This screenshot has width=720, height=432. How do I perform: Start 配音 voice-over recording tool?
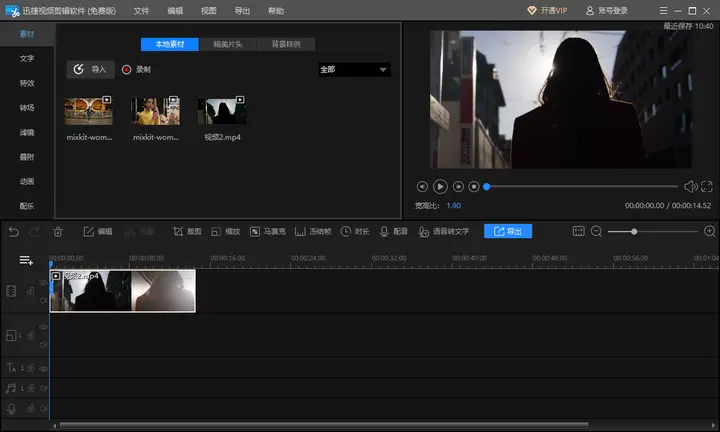394,231
